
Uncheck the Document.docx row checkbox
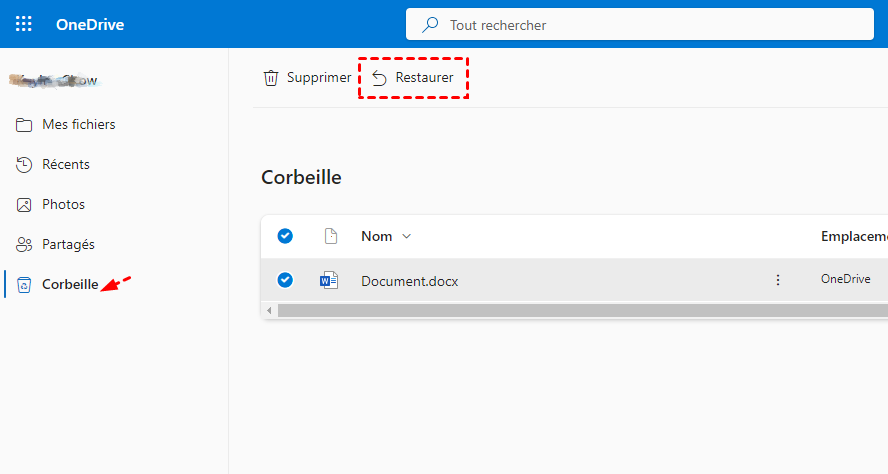[285, 280]
